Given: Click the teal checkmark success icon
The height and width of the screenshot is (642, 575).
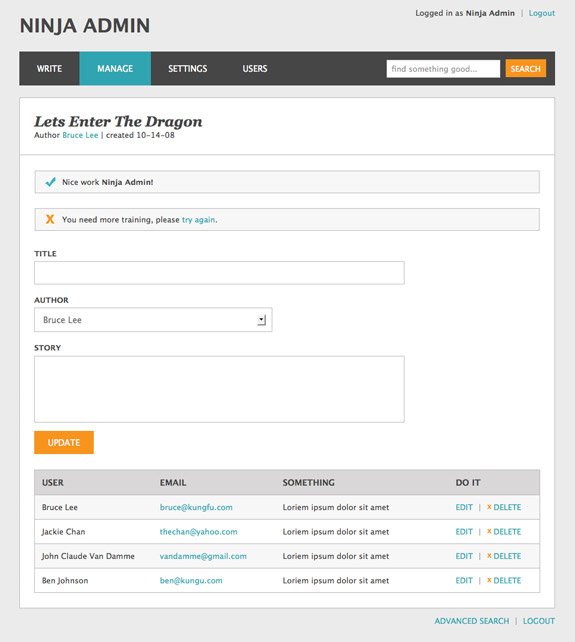Looking at the screenshot, I should click(x=50, y=182).
